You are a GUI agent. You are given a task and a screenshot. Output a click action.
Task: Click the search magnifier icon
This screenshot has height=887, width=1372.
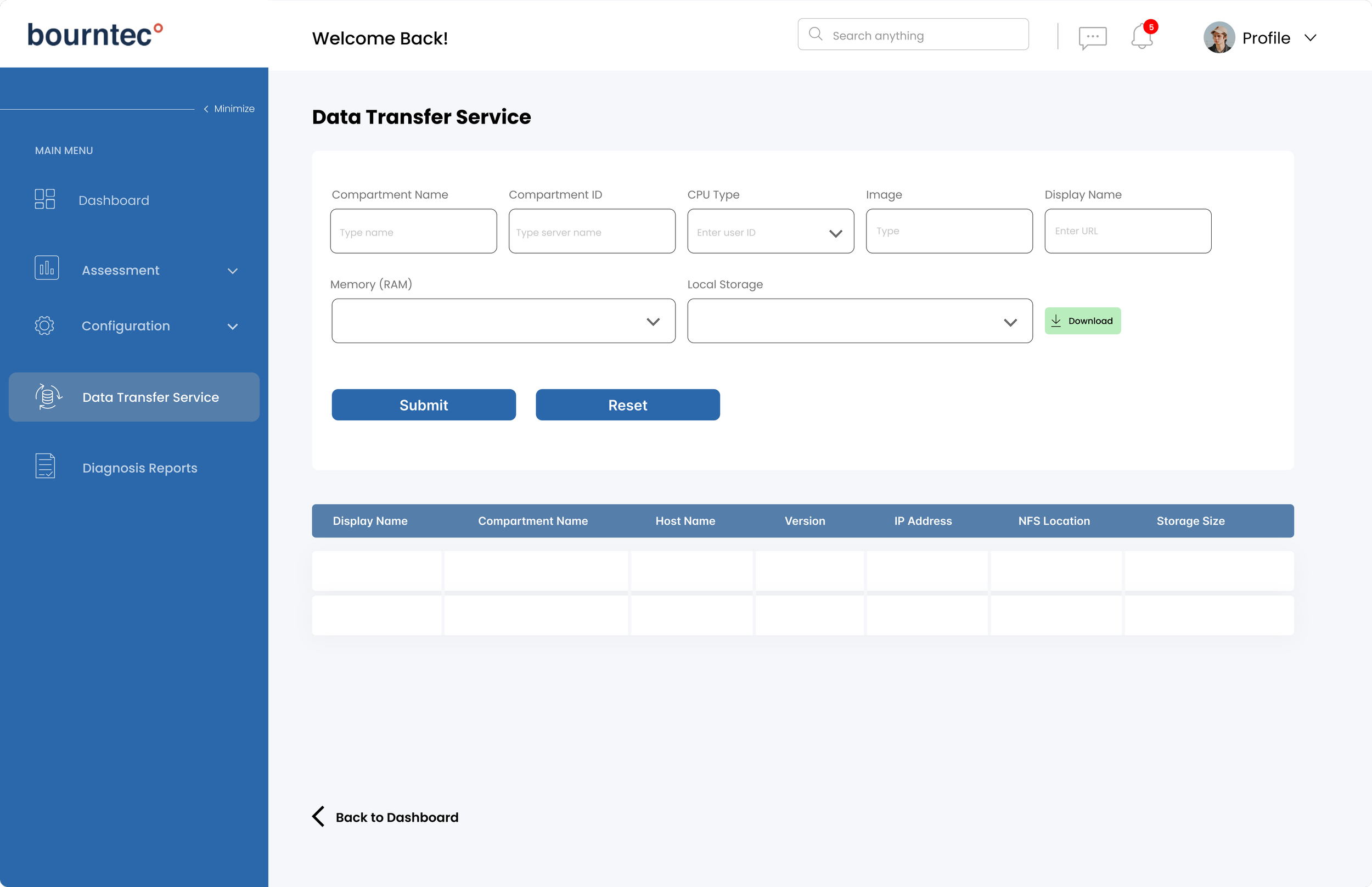pos(816,34)
